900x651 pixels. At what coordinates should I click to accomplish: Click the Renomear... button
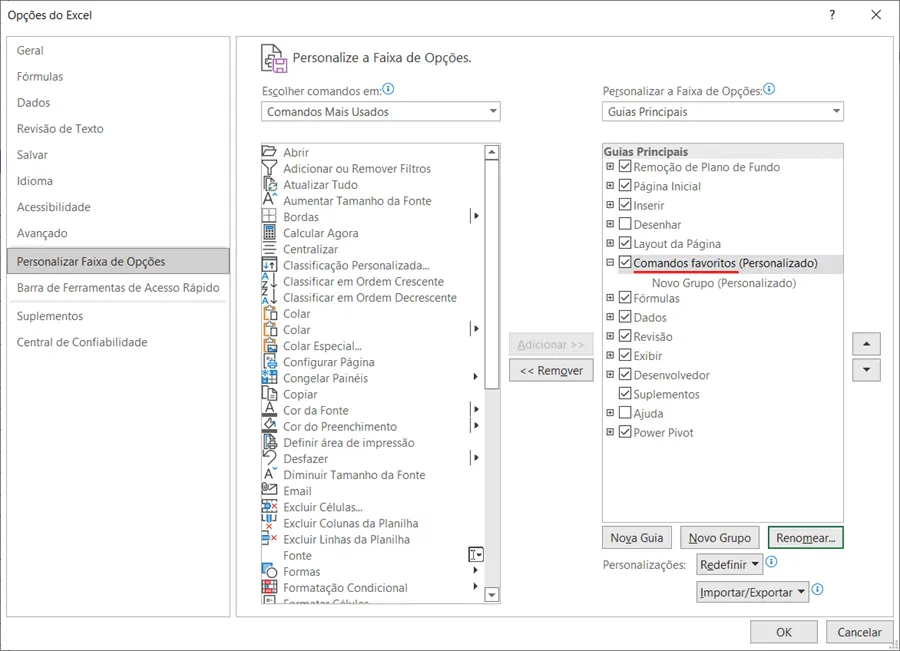[805, 538]
